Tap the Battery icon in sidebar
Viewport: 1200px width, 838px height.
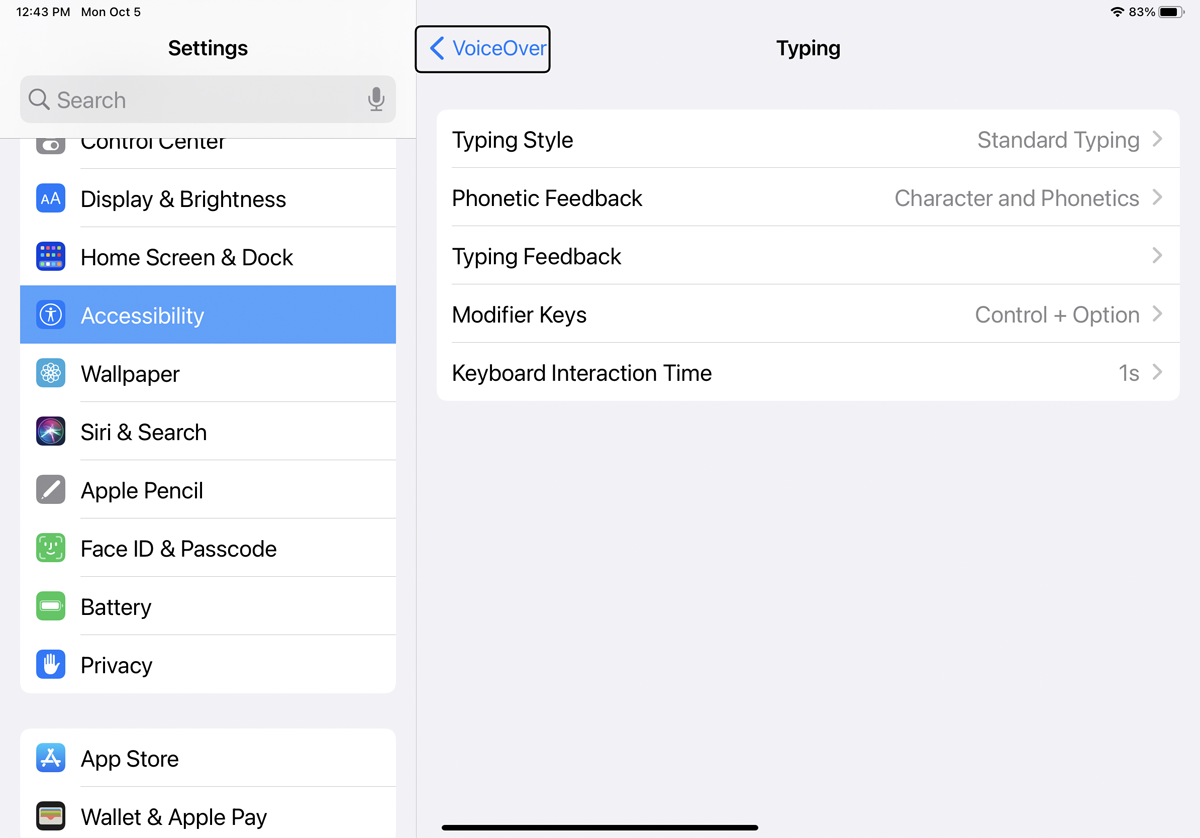tap(51, 606)
